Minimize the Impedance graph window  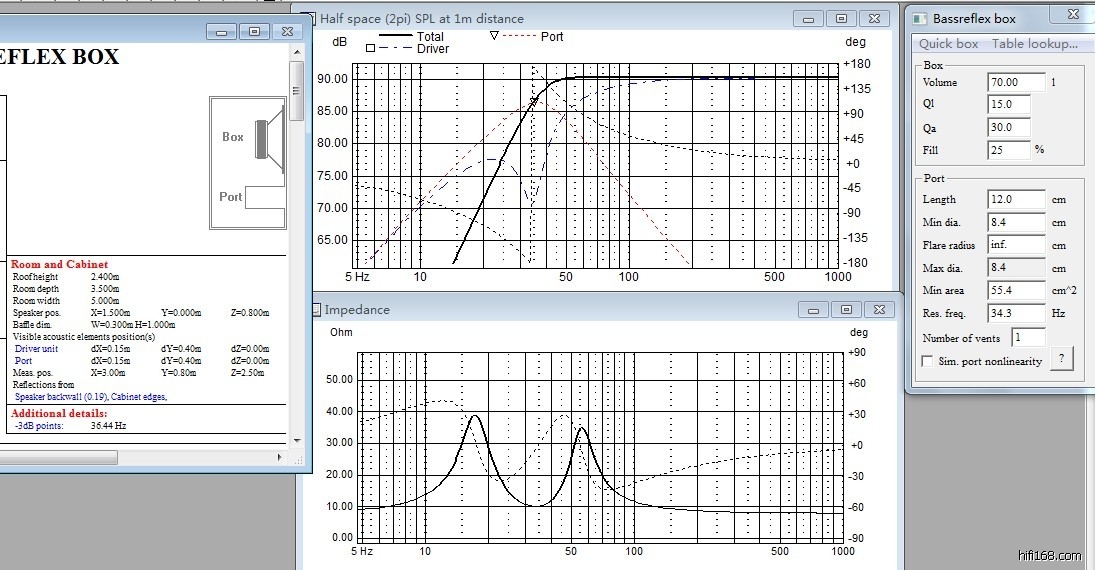814,309
